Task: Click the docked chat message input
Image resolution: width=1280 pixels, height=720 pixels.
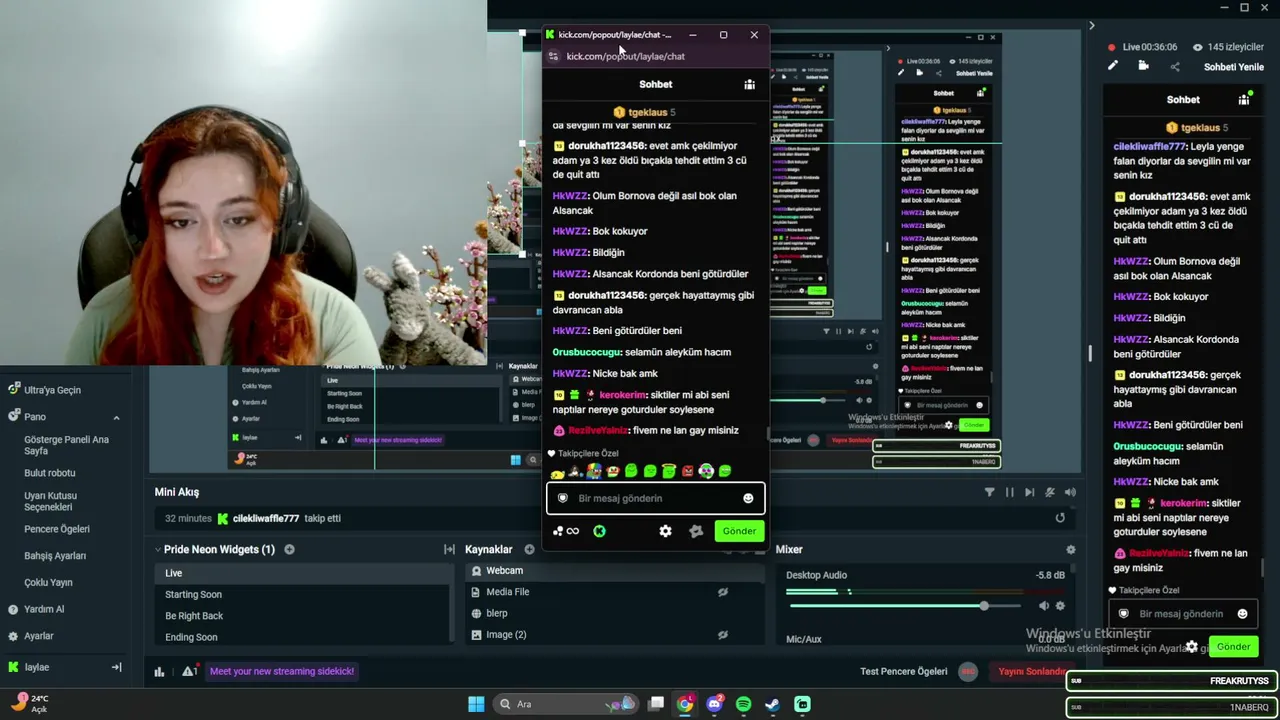Action: [1183, 614]
